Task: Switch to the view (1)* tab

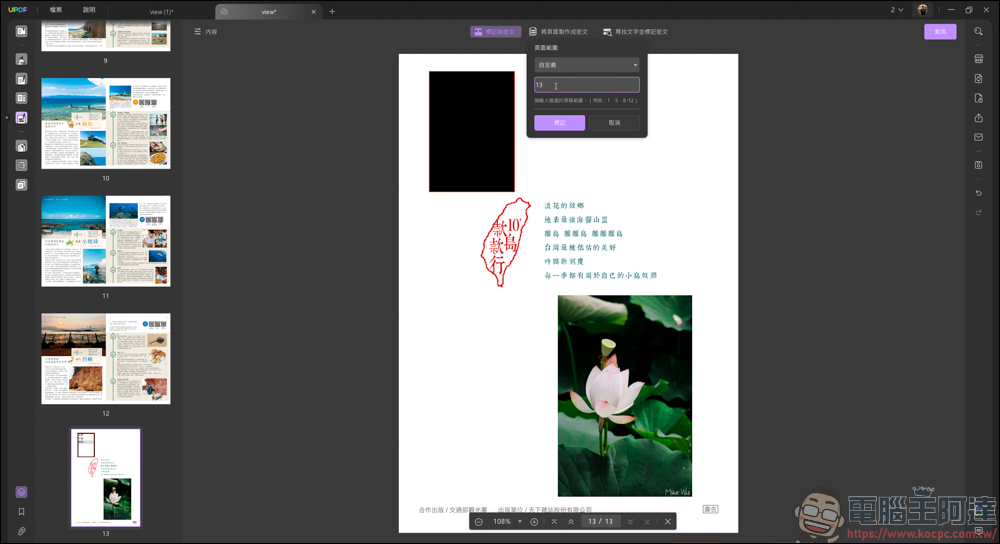Action: (x=161, y=11)
